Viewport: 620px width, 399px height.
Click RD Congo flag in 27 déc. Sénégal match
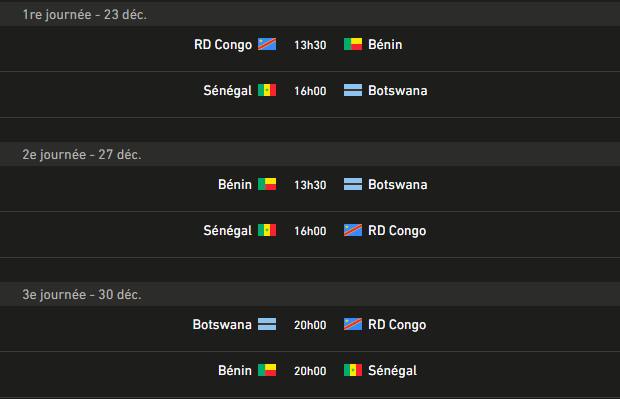click(x=353, y=231)
